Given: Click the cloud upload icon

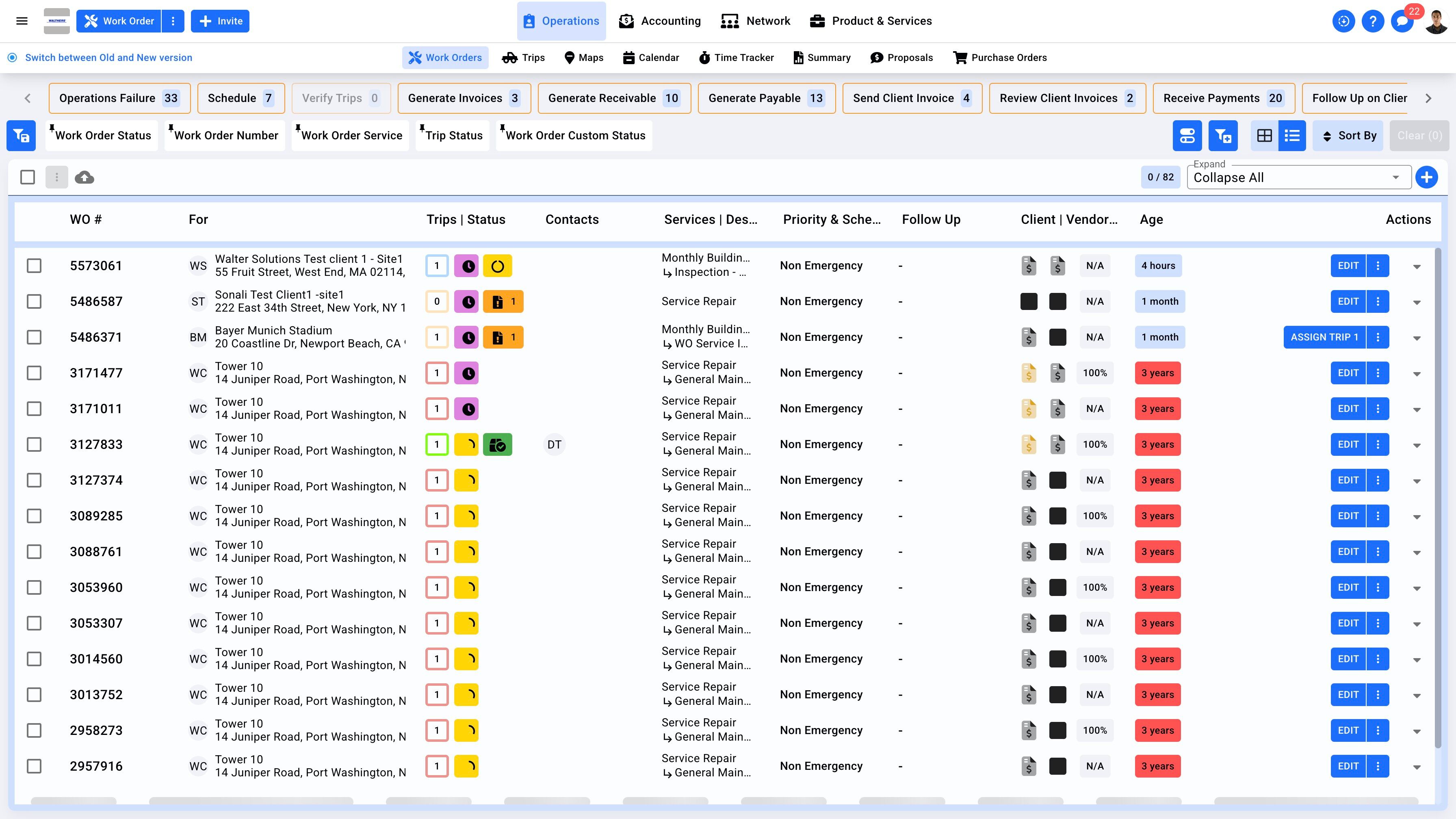Looking at the screenshot, I should pyautogui.click(x=84, y=178).
